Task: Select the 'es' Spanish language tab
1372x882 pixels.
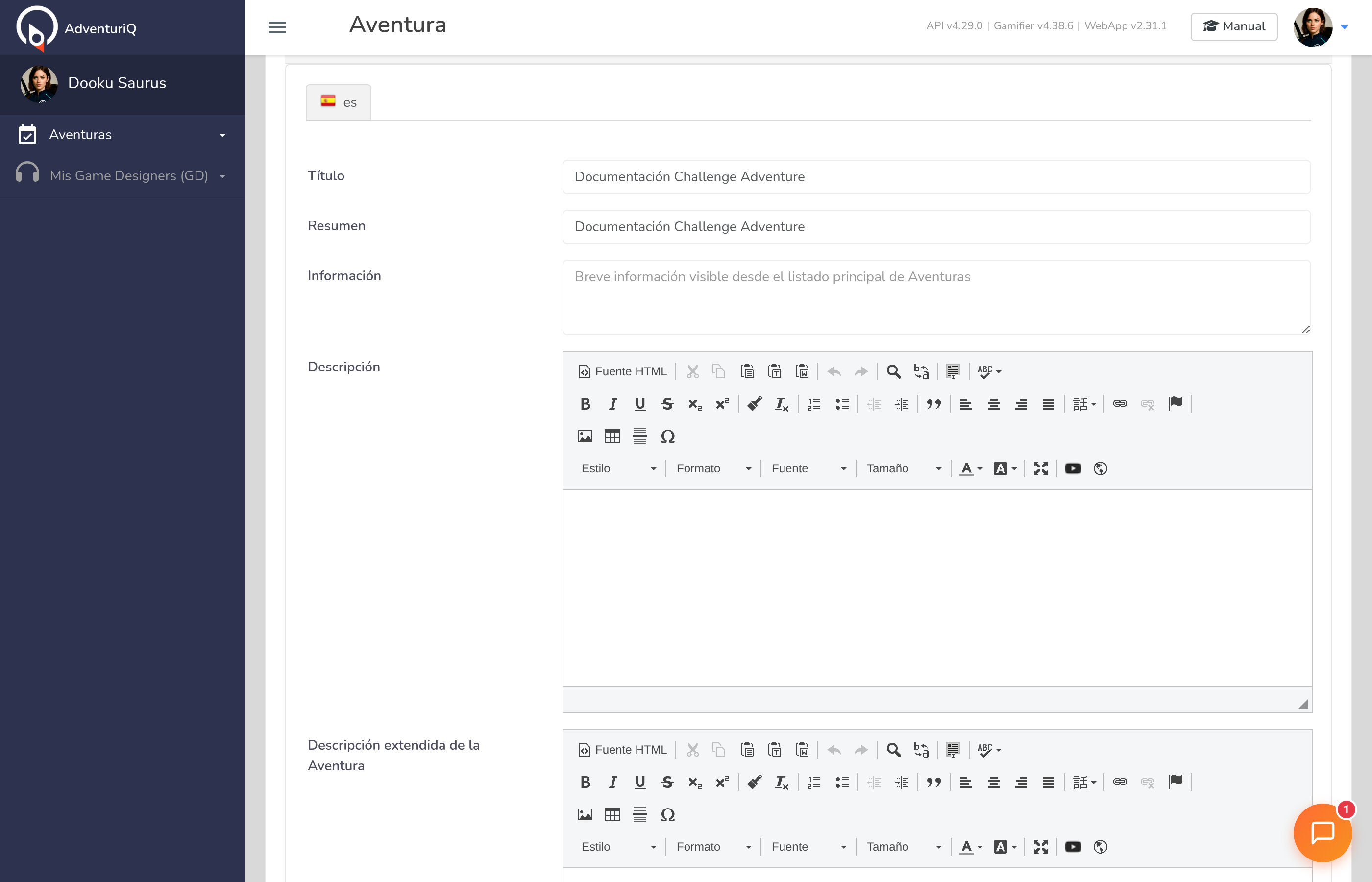Action: 339,102
